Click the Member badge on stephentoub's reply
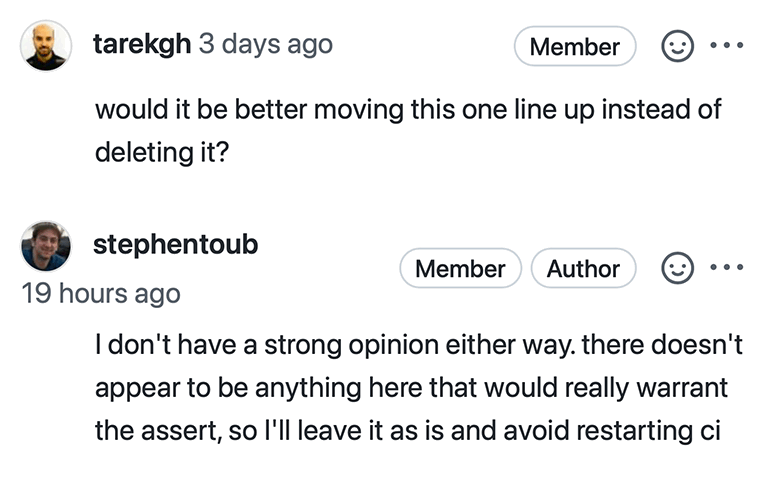 (460, 269)
